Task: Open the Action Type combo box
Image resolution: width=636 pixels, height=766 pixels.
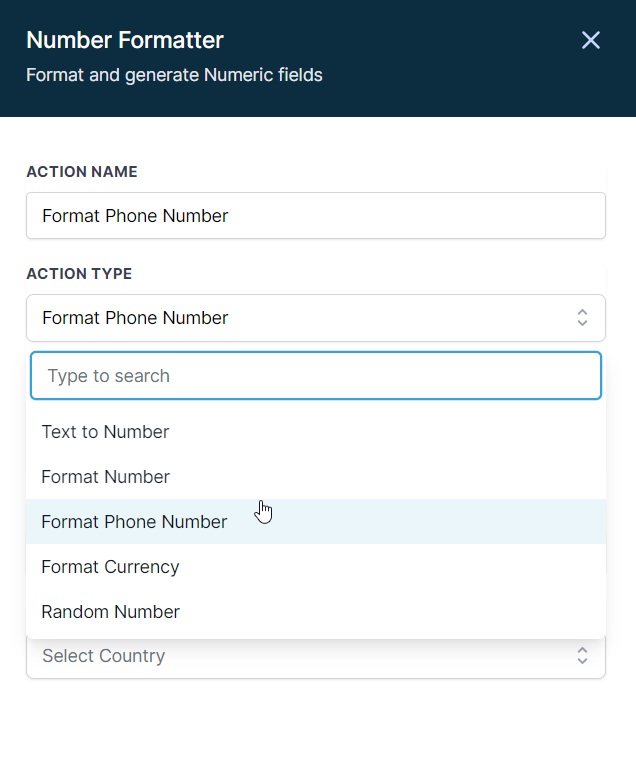Action: pyautogui.click(x=316, y=318)
